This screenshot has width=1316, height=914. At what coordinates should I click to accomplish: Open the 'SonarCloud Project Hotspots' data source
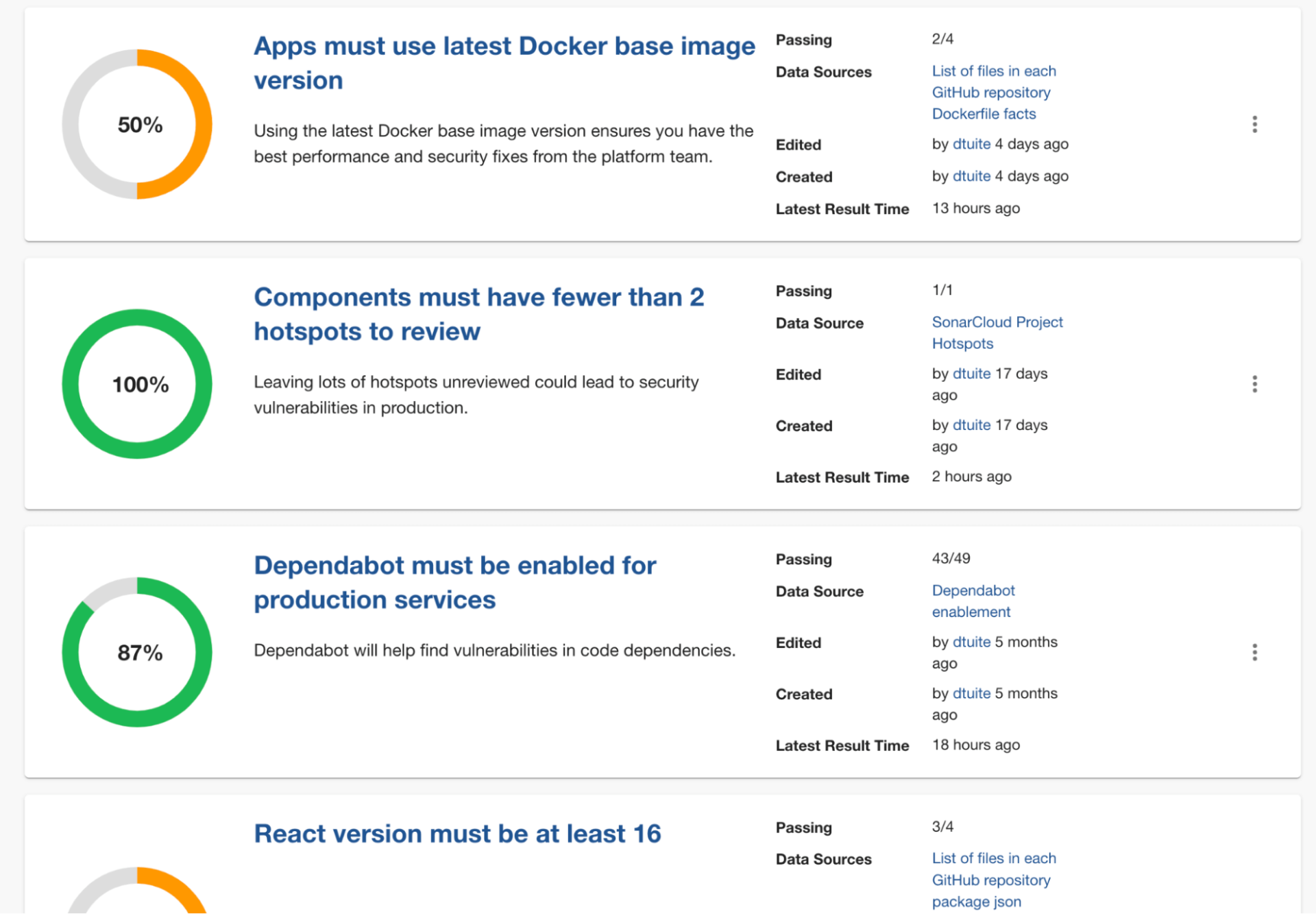(x=997, y=333)
